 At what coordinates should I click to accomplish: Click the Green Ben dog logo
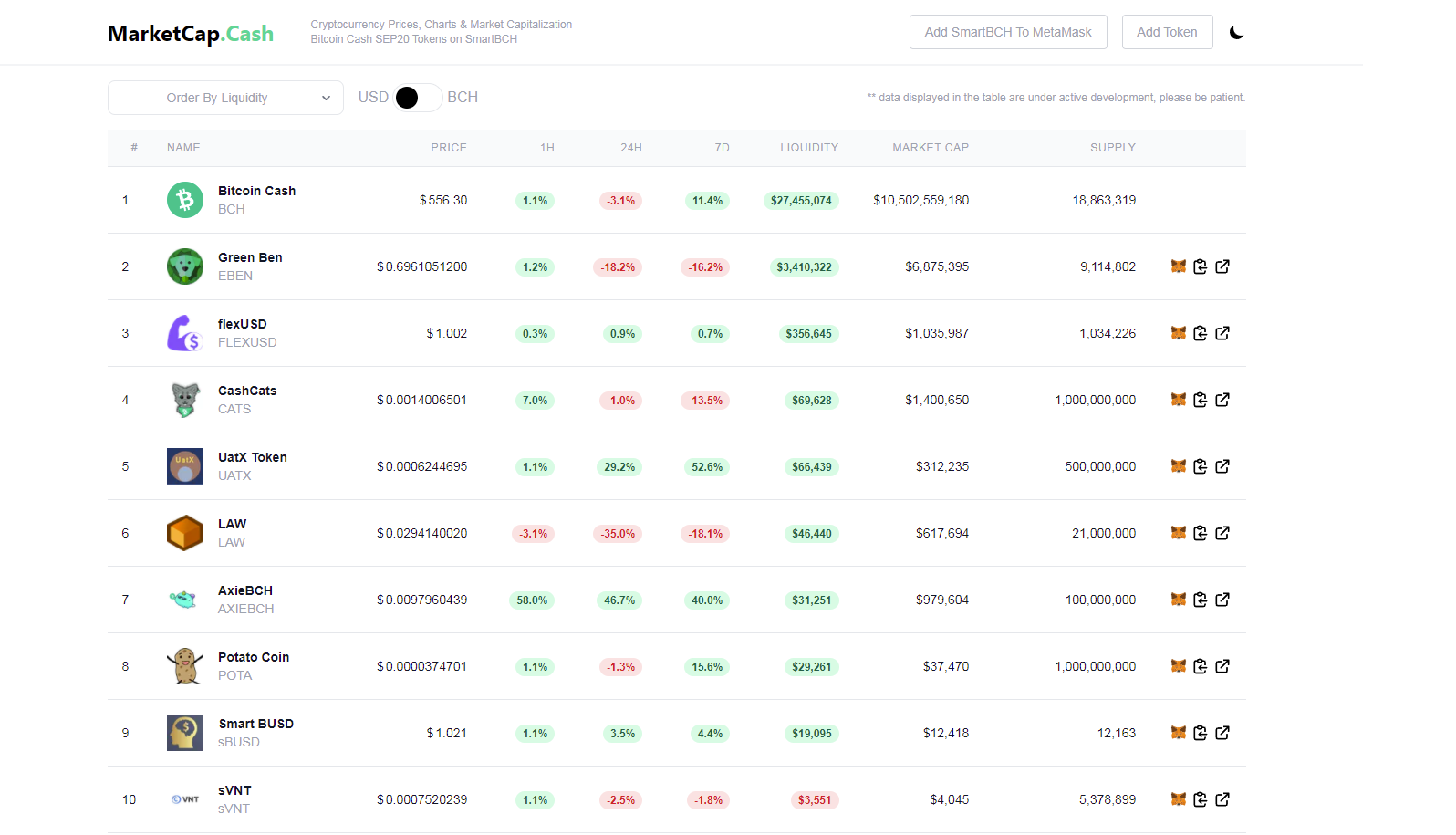185,266
